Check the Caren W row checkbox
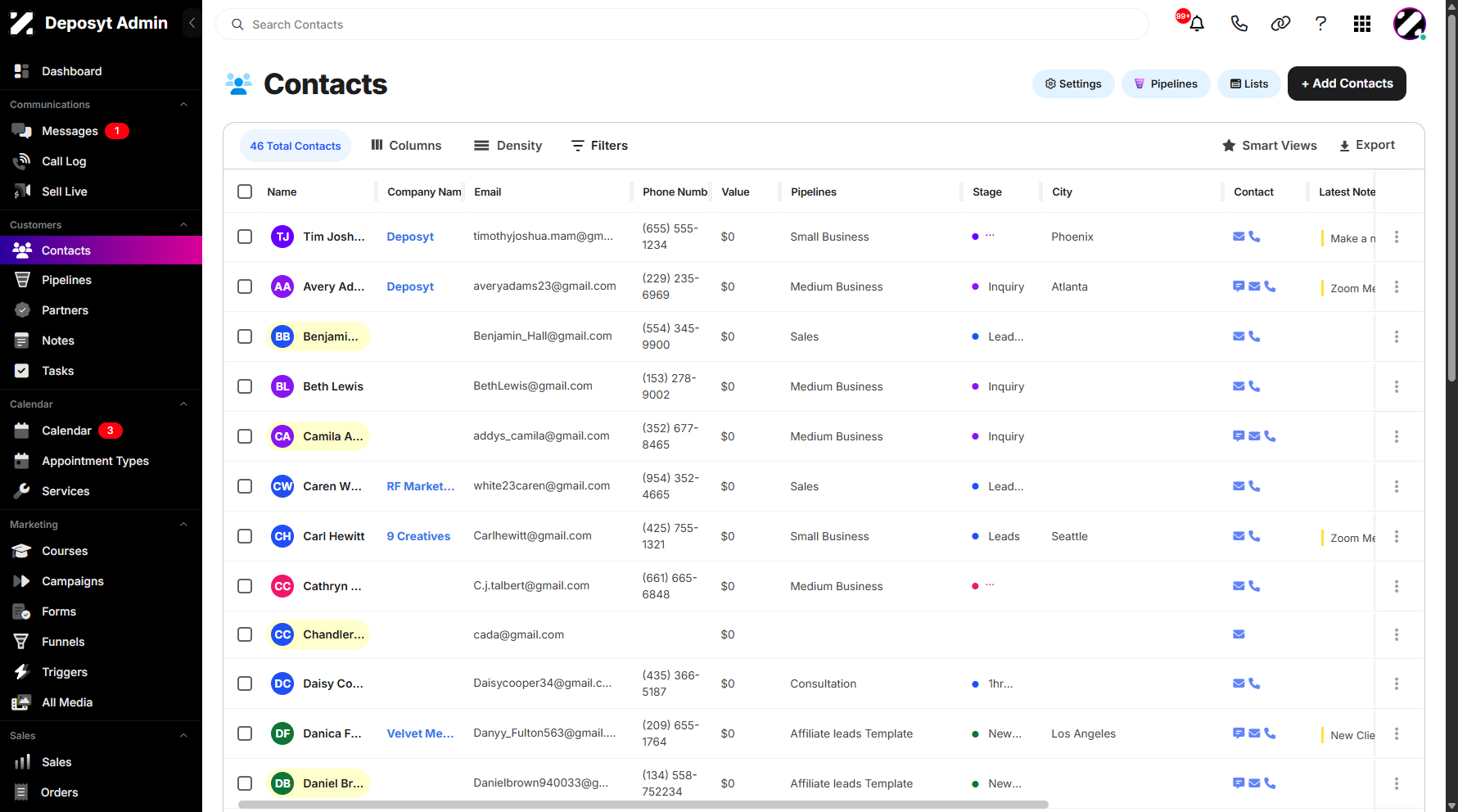1458x812 pixels. (245, 486)
